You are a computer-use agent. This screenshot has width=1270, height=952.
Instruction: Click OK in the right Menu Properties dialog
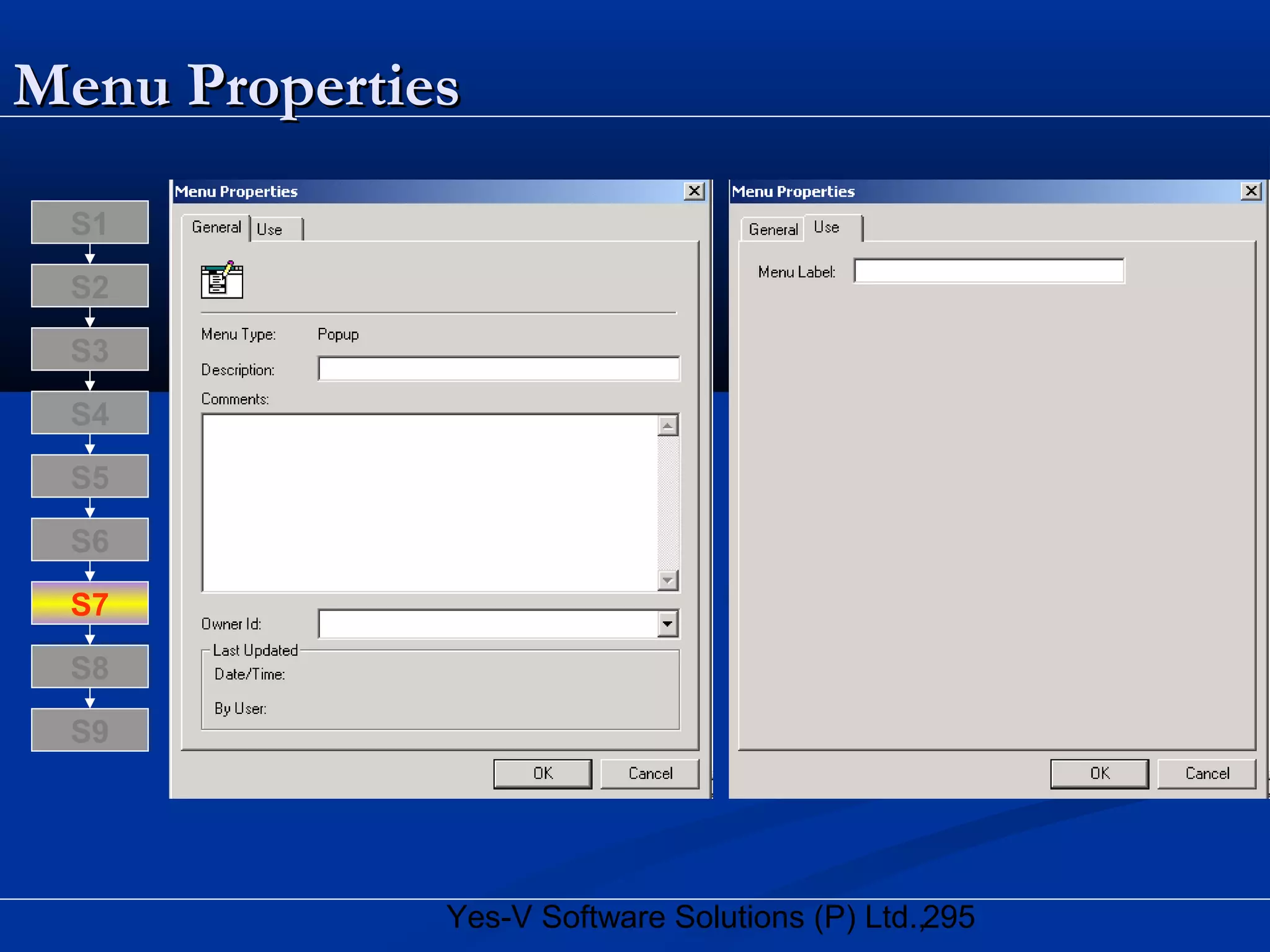(1099, 773)
